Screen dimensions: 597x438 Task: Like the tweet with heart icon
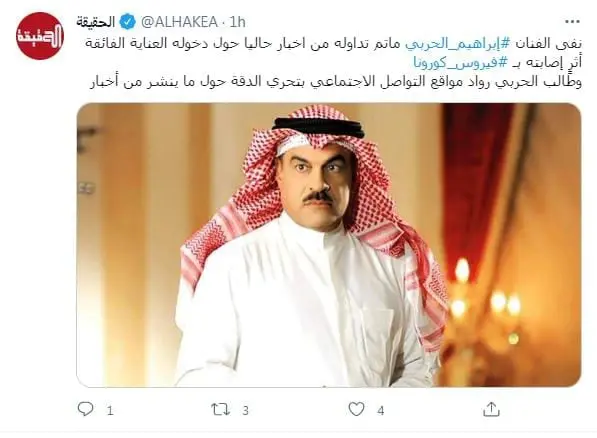tap(356, 409)
